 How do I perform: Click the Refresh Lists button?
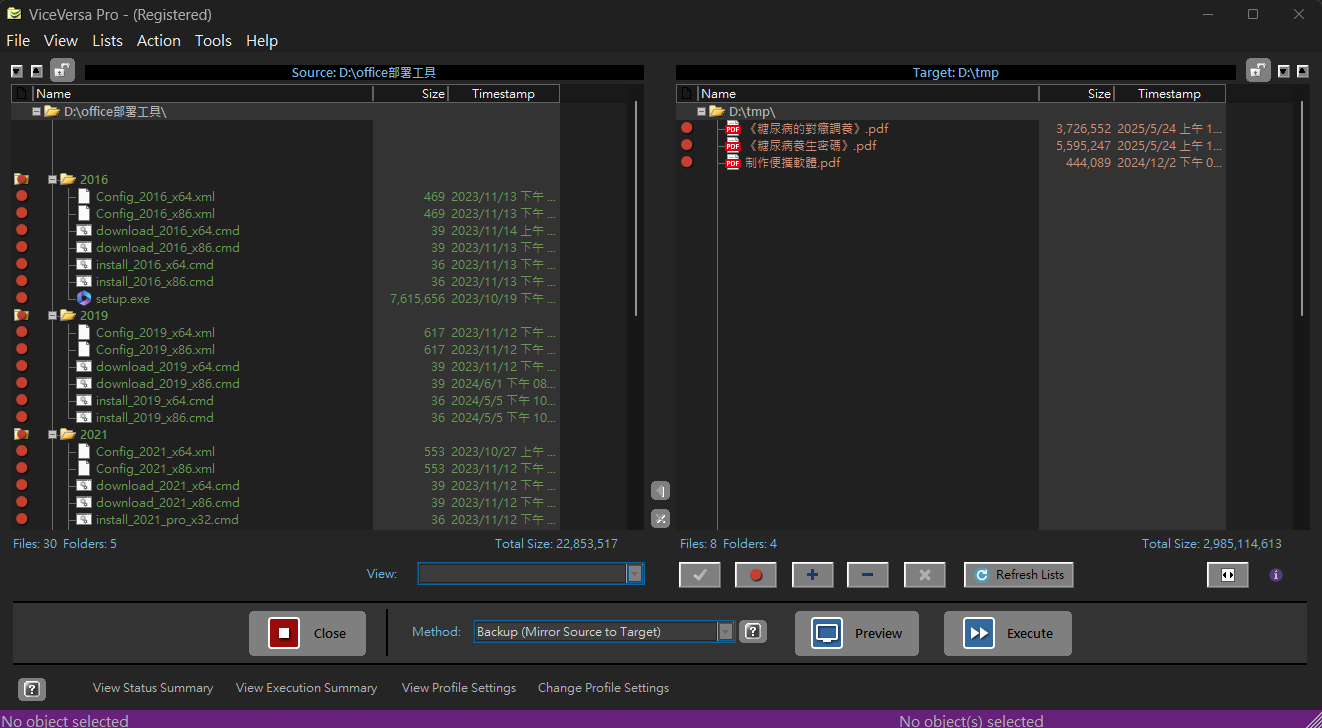click(1019, 575)
